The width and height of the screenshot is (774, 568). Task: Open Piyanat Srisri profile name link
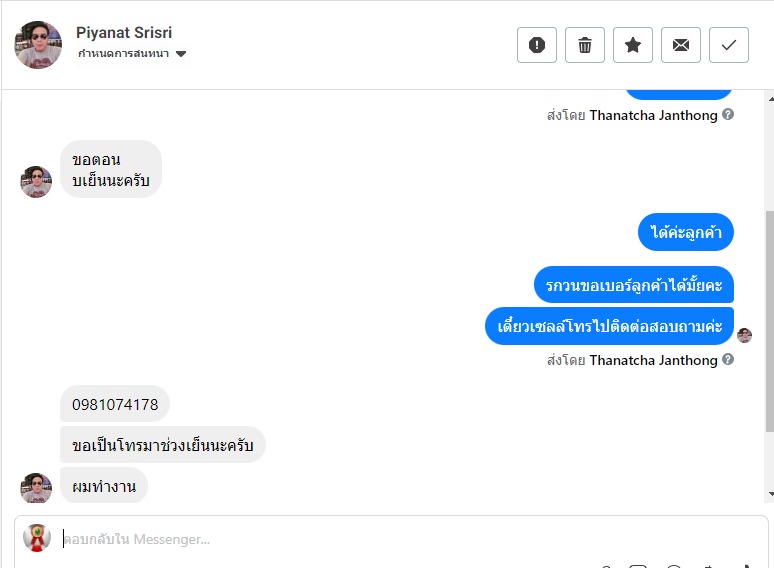(125, 32)
